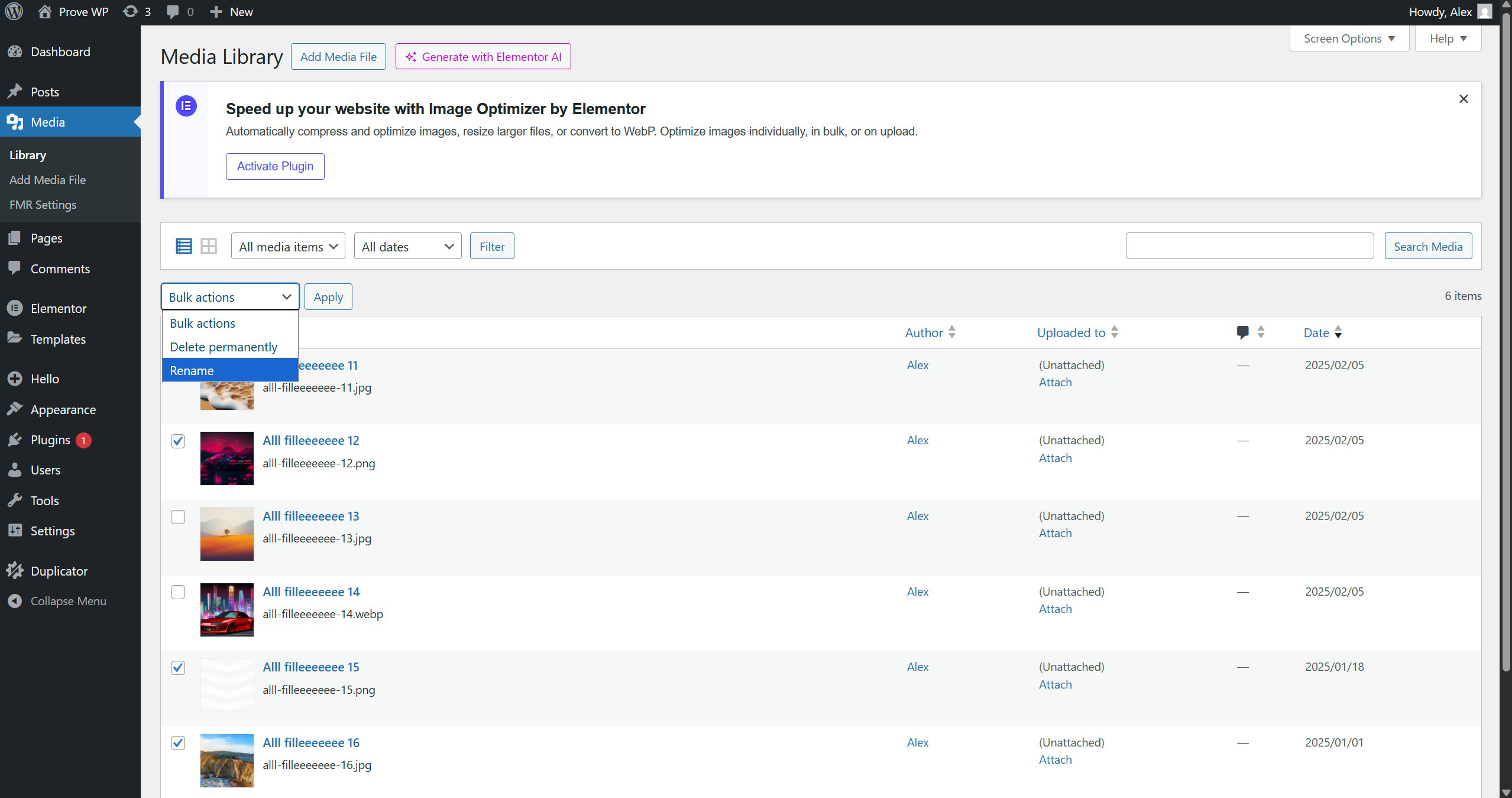Select the list view icon

coord(183,246)
